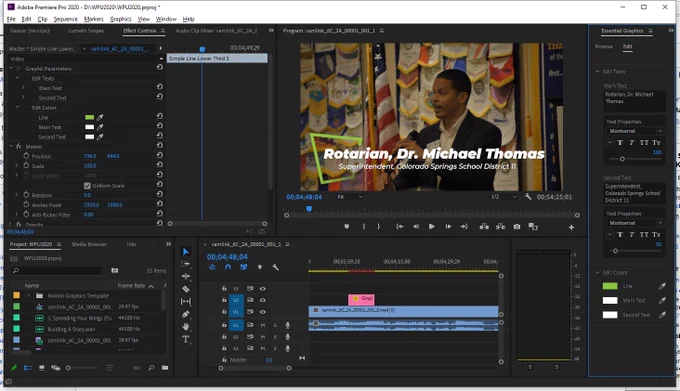The height and width of the screenshot is (391, 680).
Task: Open the Sequence menu
Action: (x=65, y=19)
